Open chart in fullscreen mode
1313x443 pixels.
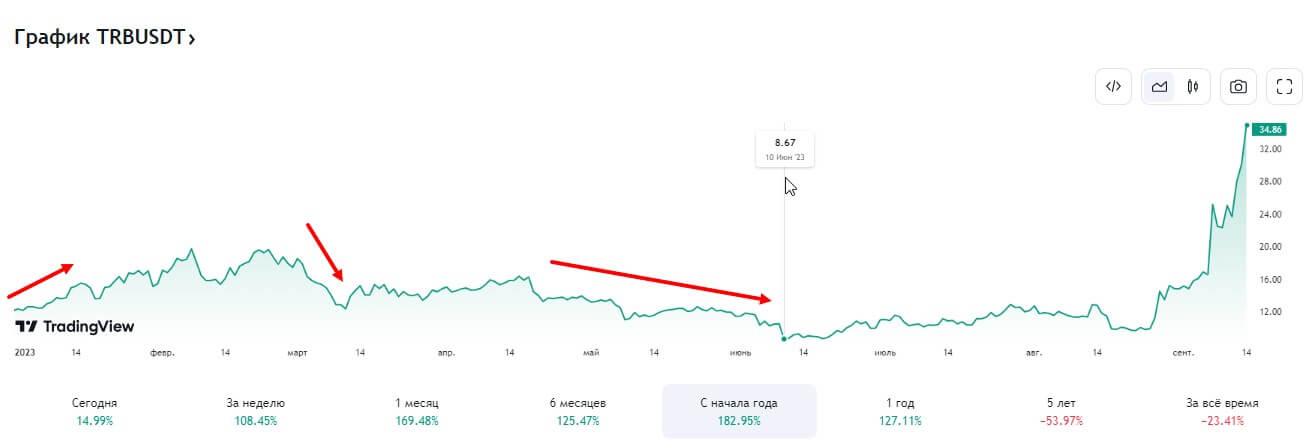1285,87
